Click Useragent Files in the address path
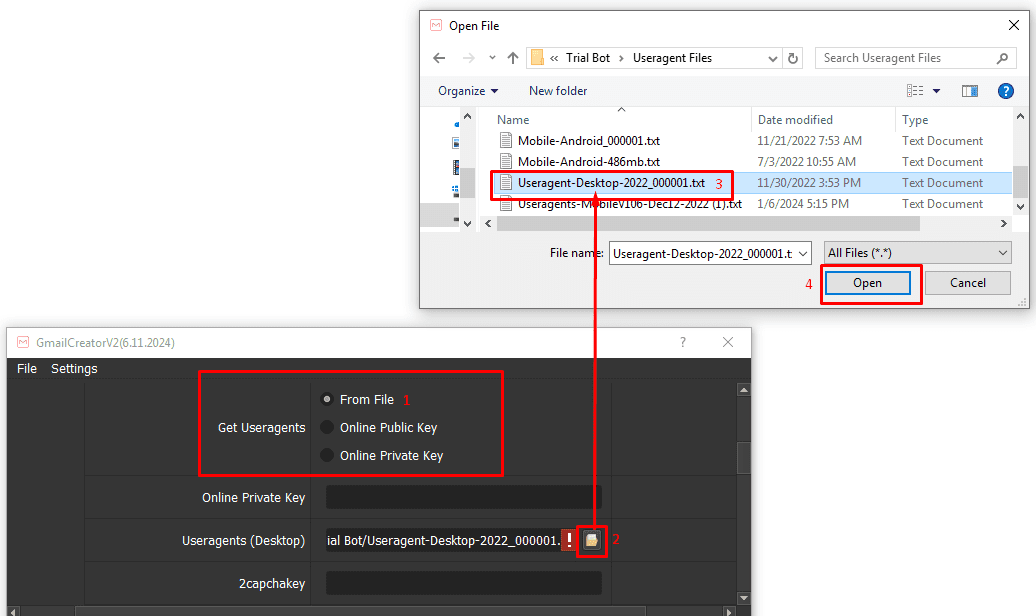1036x616 pixels. (672, 58)
